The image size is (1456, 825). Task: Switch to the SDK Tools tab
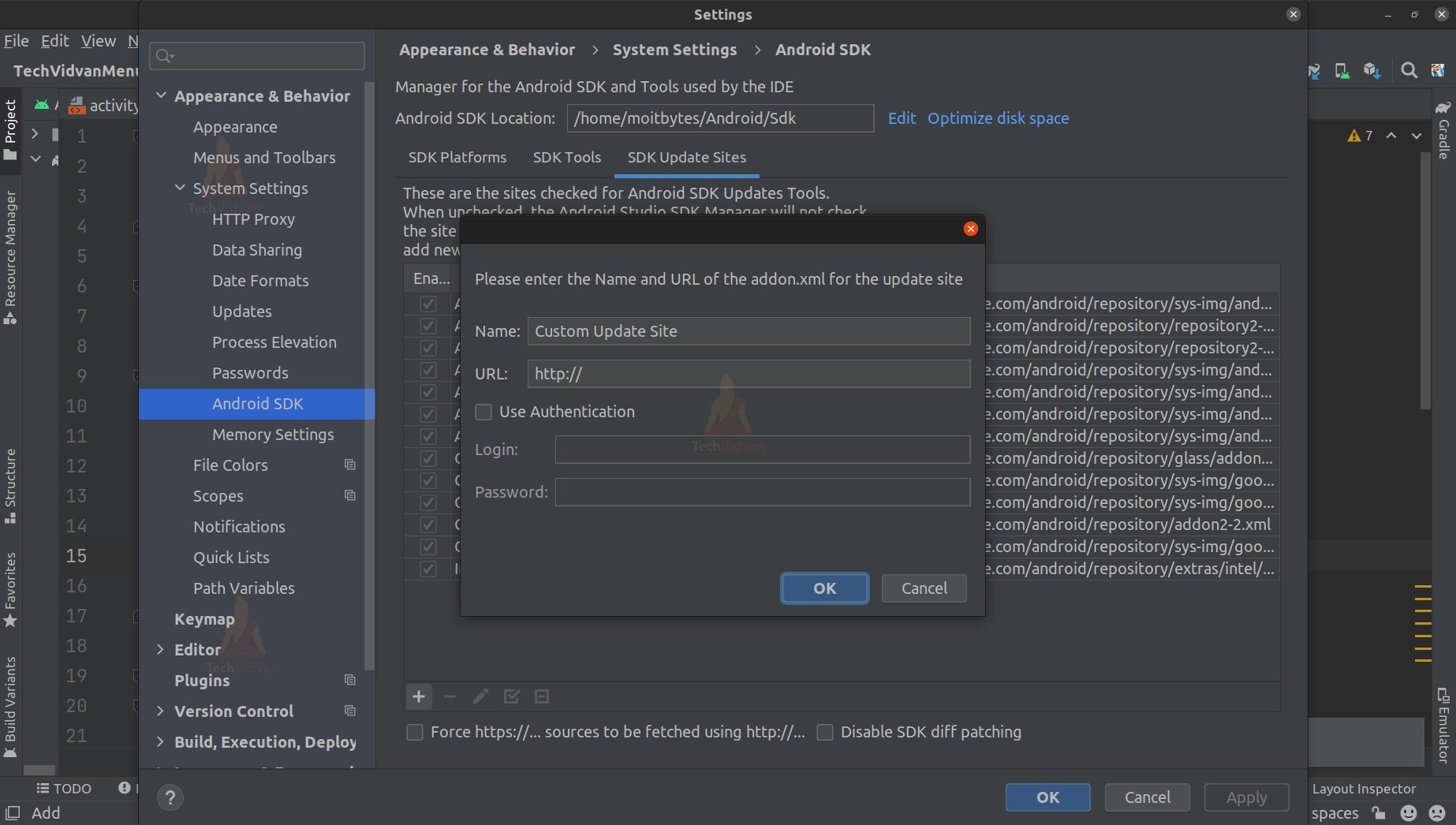point(567,157)
